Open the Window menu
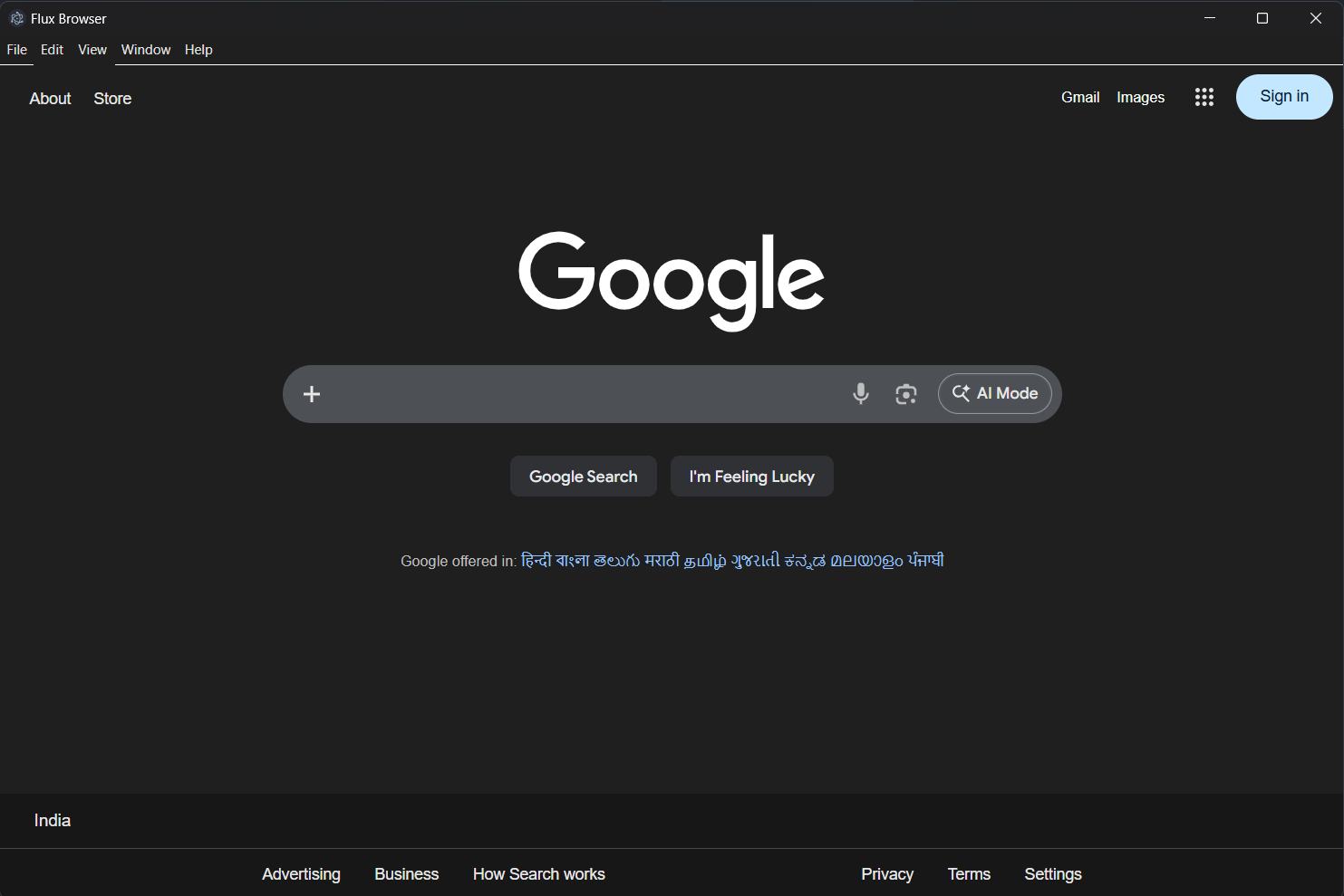Image resolution: width=1344 pixels, height=896 pixels. tap(146, 50)
